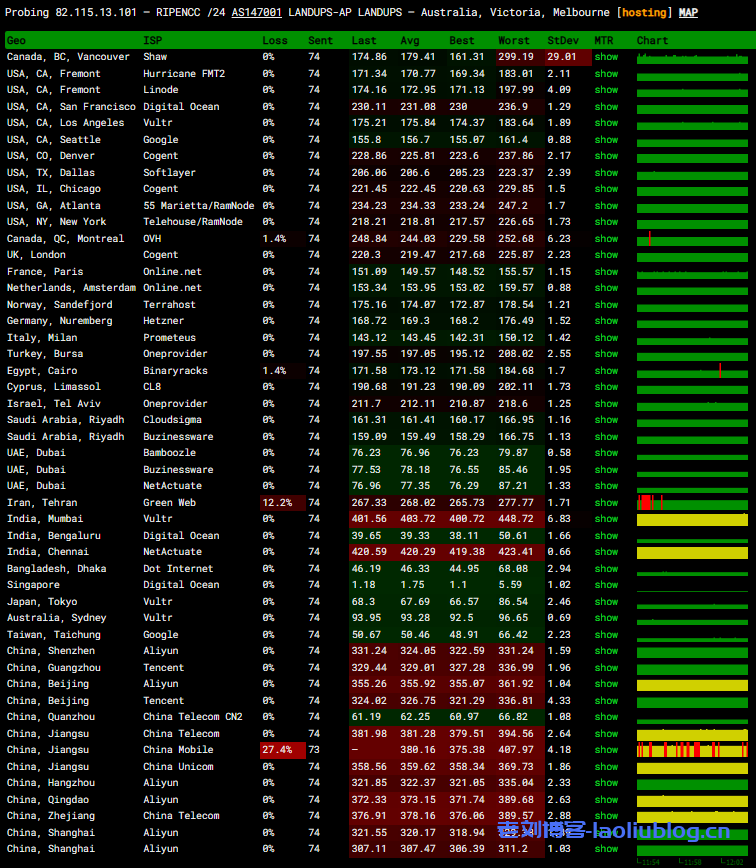Viewport: 756px width, 868px height.
Task: Show MTR for Iran, Tehran Green Web
Action: coord(606,503)
